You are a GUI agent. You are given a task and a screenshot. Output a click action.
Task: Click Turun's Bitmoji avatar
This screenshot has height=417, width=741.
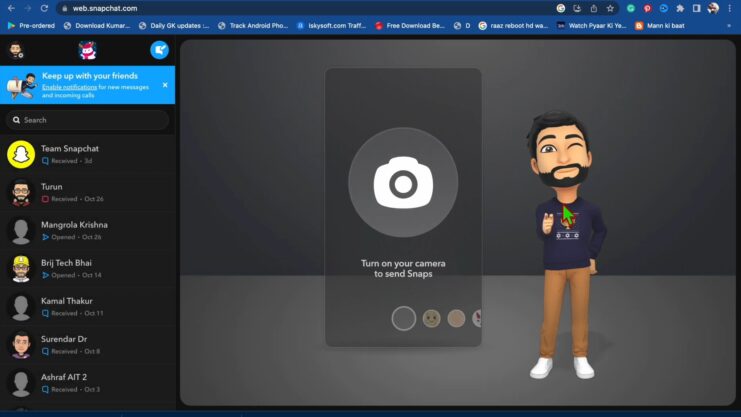[21, 193]
